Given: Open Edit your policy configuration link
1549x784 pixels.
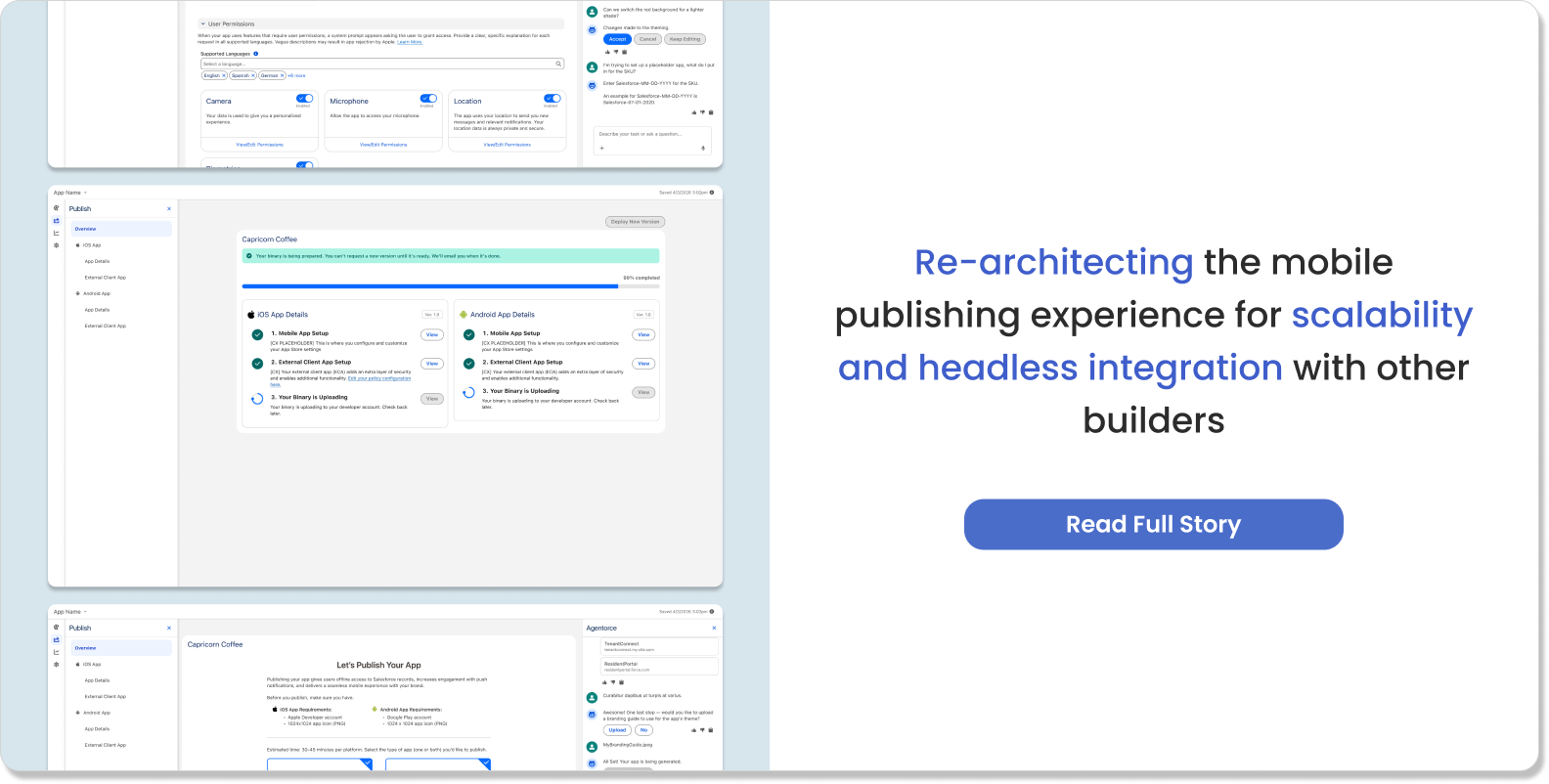Looking at the screenshot, I should coord(377,379).
